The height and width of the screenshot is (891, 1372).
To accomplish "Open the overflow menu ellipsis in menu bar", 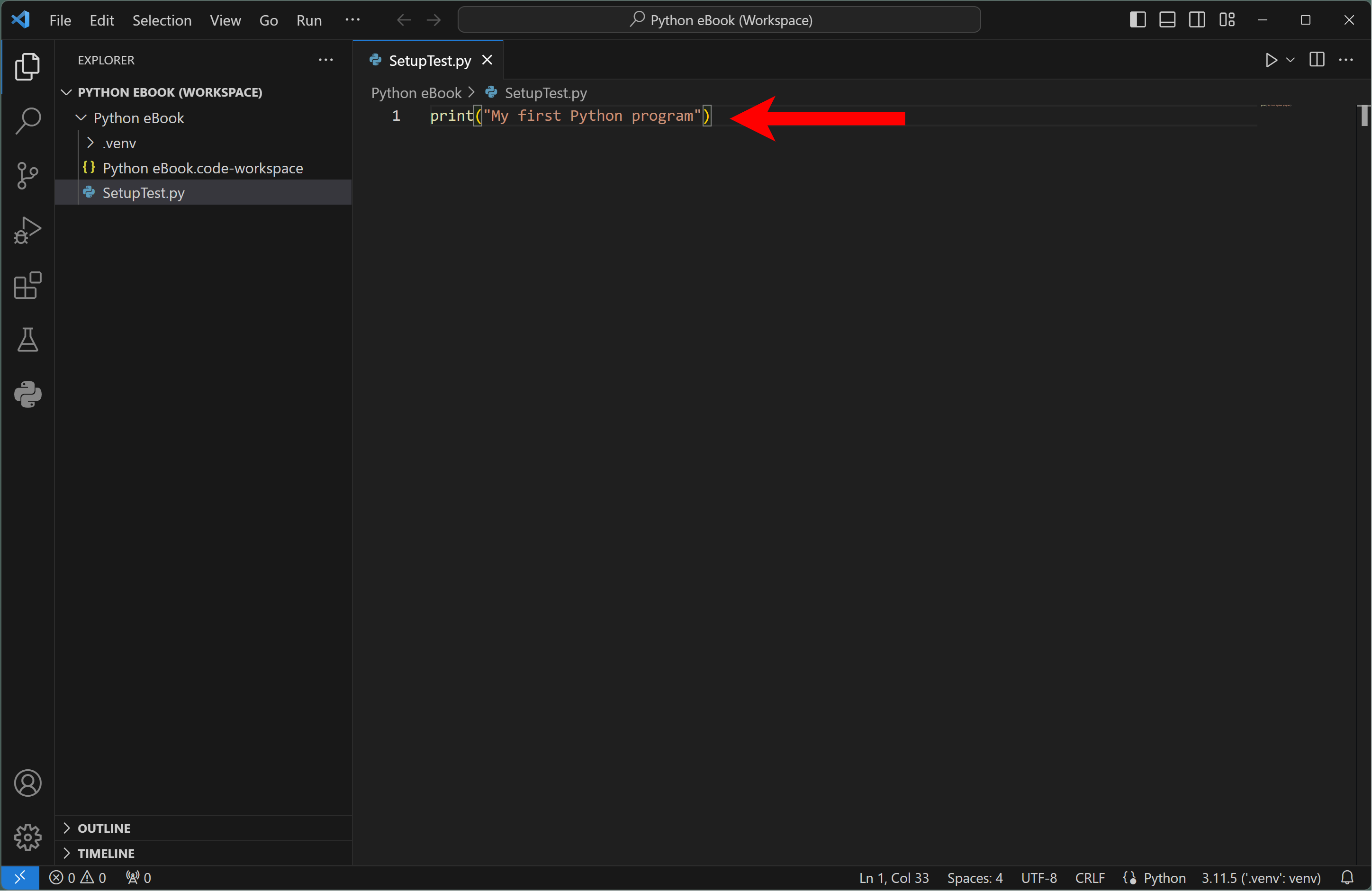I will (x=352, y=19).
